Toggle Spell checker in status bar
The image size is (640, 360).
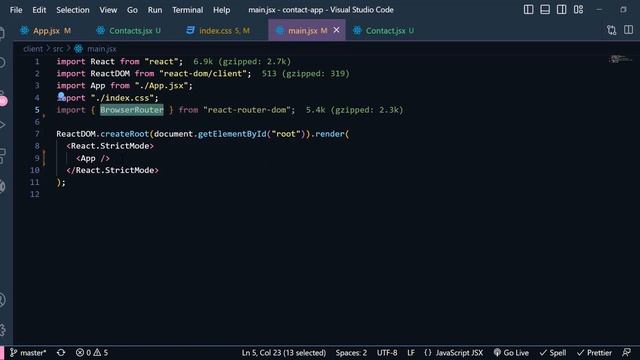point(553,353)
